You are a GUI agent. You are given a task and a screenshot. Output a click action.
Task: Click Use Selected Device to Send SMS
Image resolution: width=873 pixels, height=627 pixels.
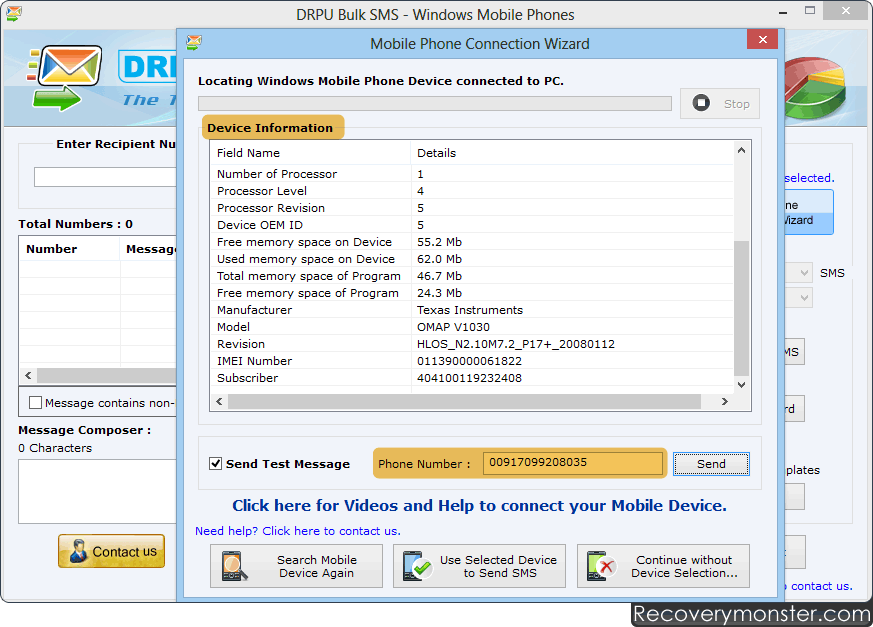[x=479, y=566]
